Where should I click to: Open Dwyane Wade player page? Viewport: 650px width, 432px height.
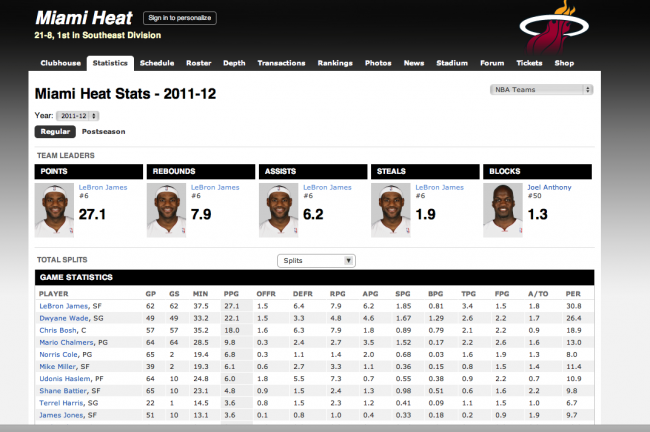click(x=64, y=318)
